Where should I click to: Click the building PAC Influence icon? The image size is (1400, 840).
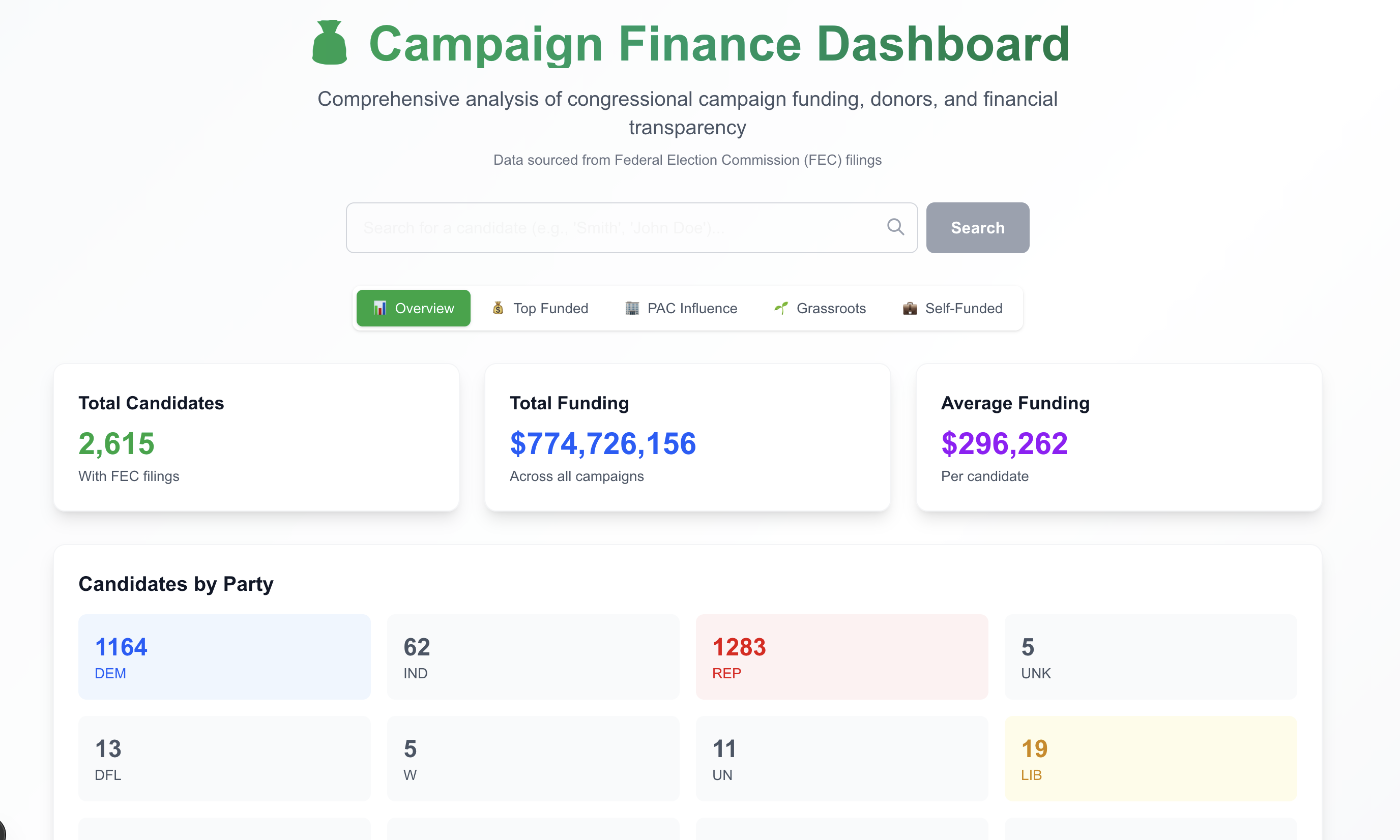tap(631, 308)
